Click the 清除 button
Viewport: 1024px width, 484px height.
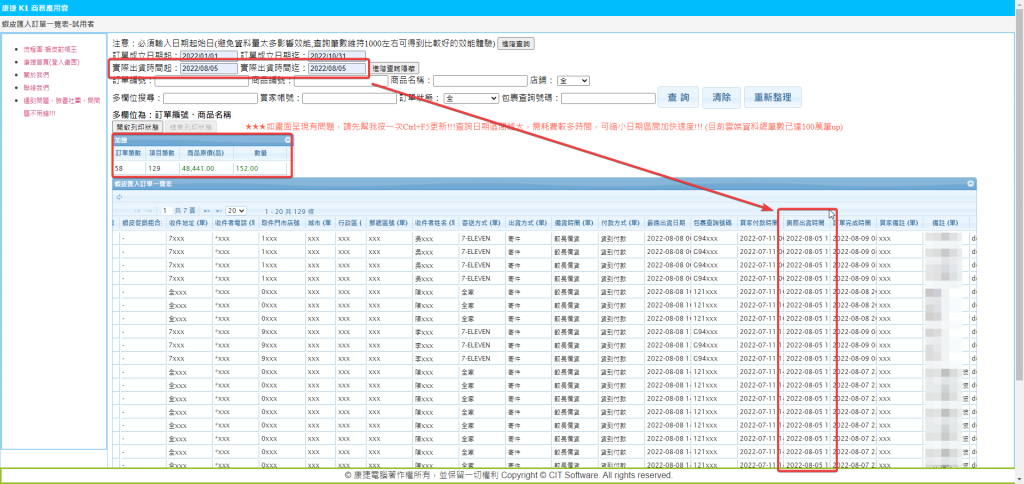(x=716, y=97)
